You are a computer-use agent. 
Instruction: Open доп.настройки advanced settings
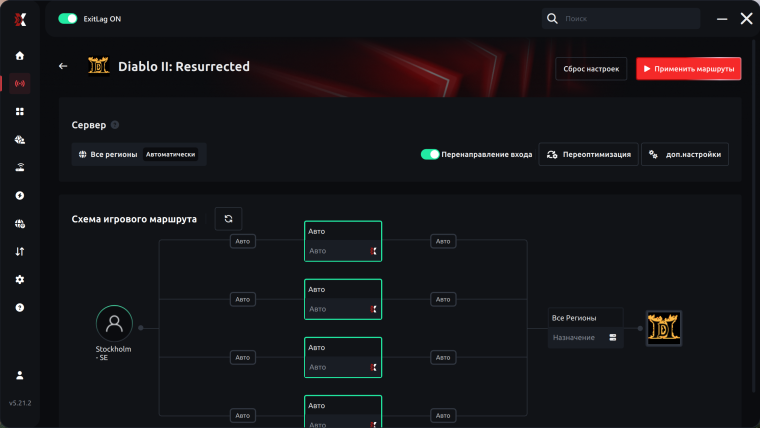pyautogui.click(x=685, y=154)
